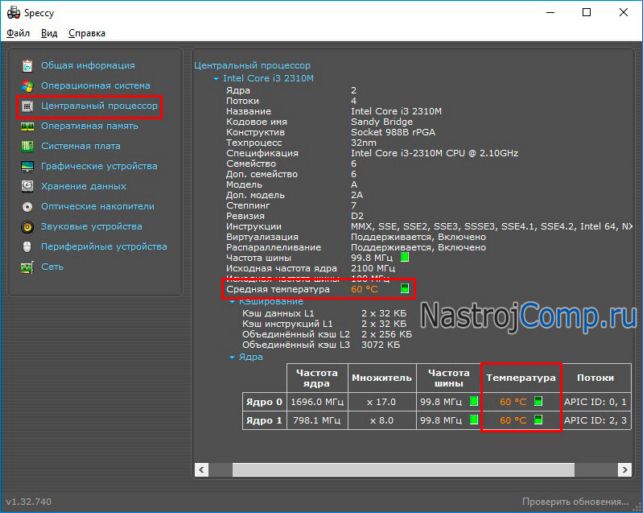This screenshot has height=513, width=643.
Task: Open Оптические накопители section
Action: [98, 206]
